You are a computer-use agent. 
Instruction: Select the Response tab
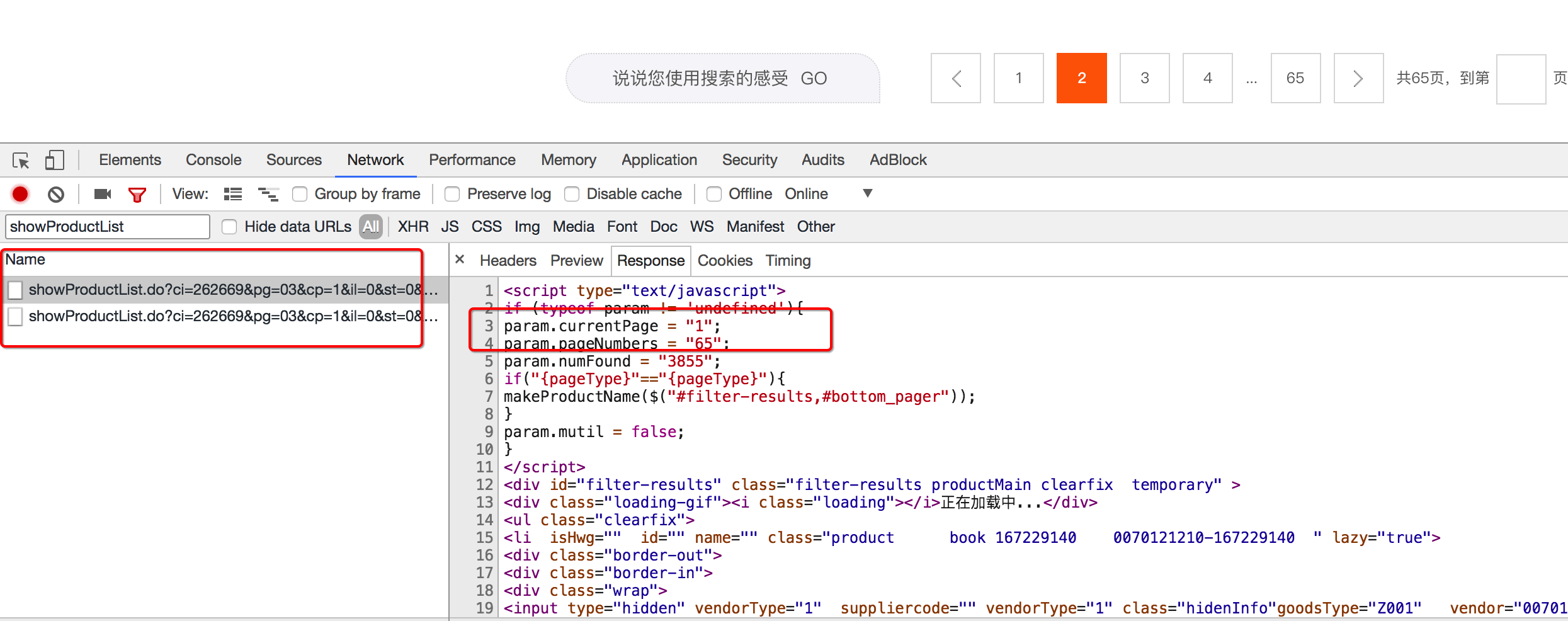tap(650, 261)
